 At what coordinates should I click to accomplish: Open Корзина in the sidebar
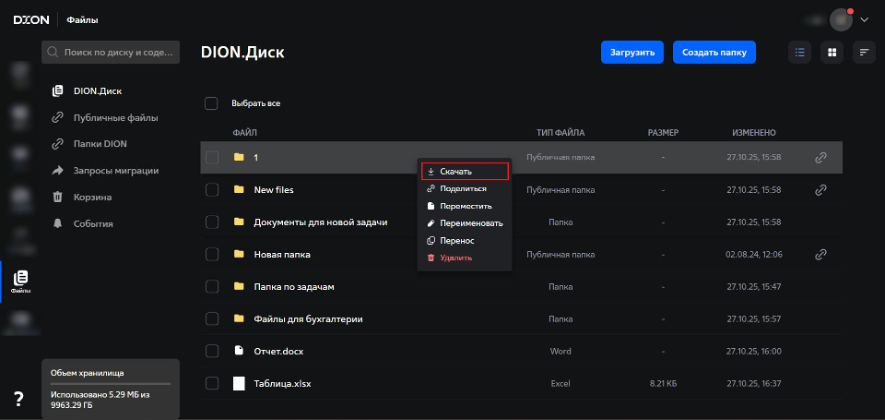point(92,197)
